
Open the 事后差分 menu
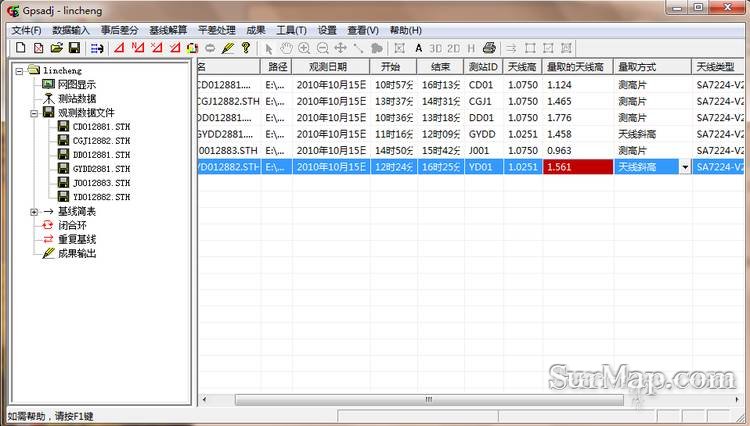coord(119,30)
